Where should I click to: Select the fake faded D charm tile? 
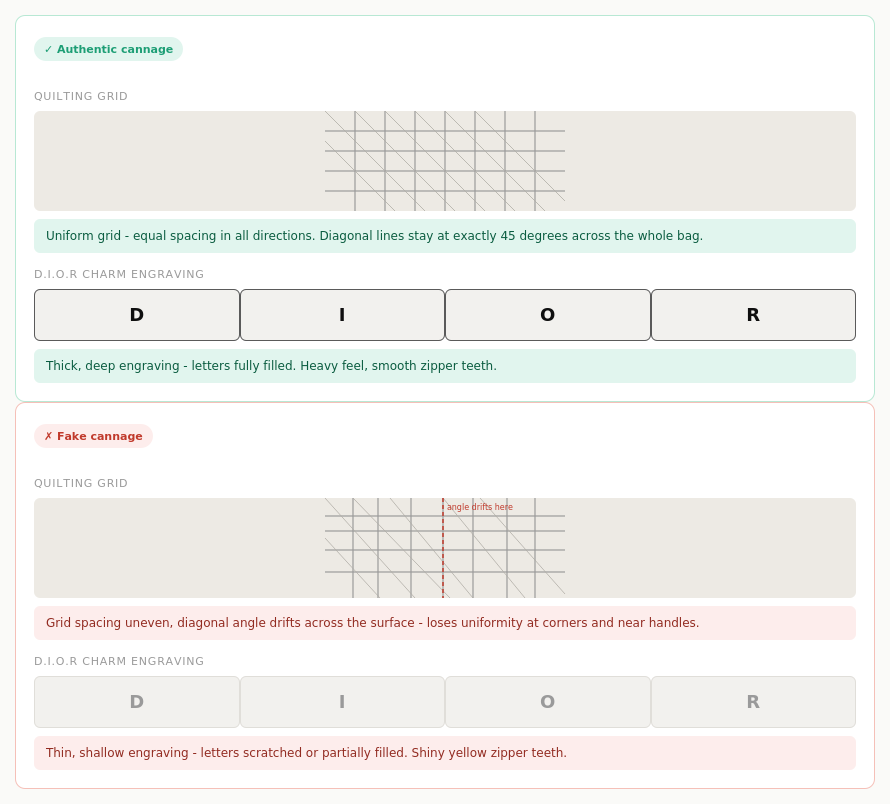point(137,702)
